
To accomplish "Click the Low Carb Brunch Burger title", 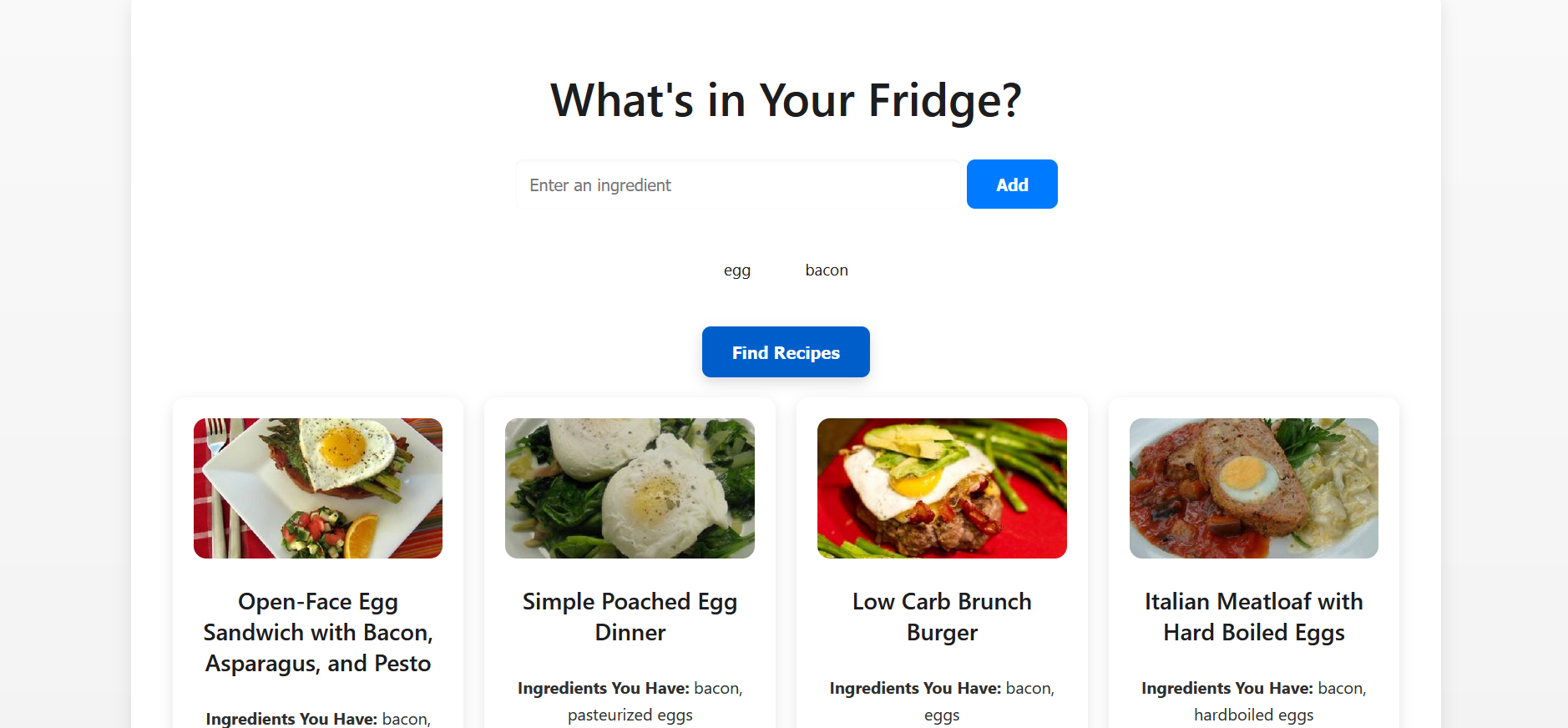I will coord(942,617).
